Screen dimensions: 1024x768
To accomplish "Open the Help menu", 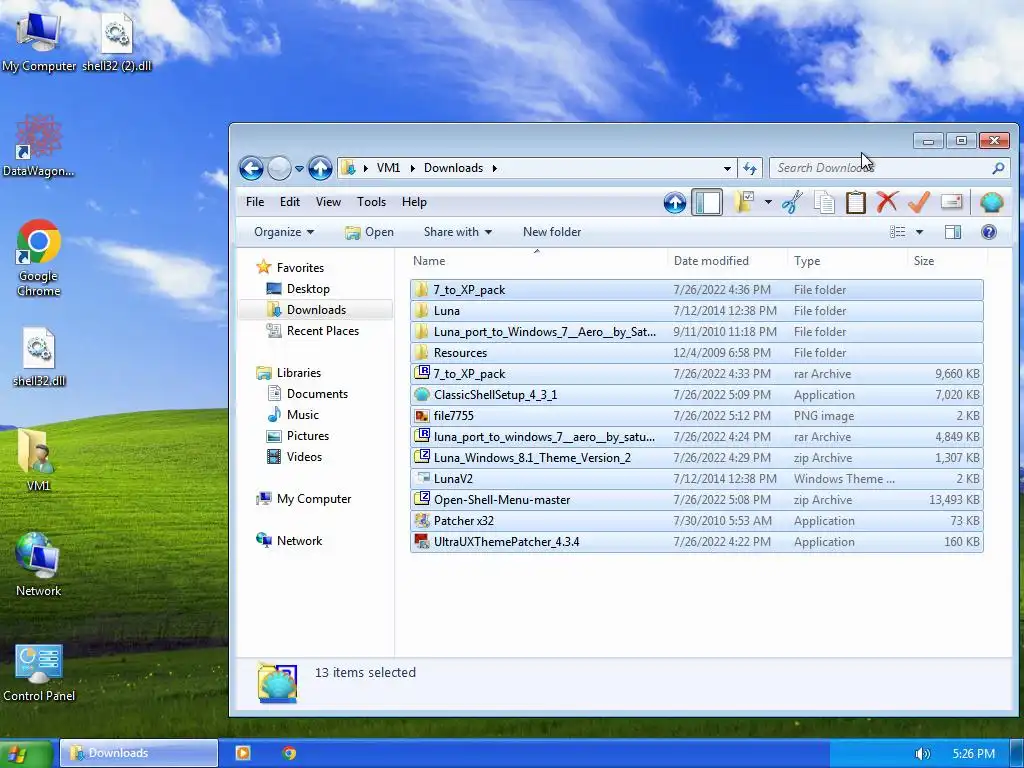I will (x=414, y=202).
